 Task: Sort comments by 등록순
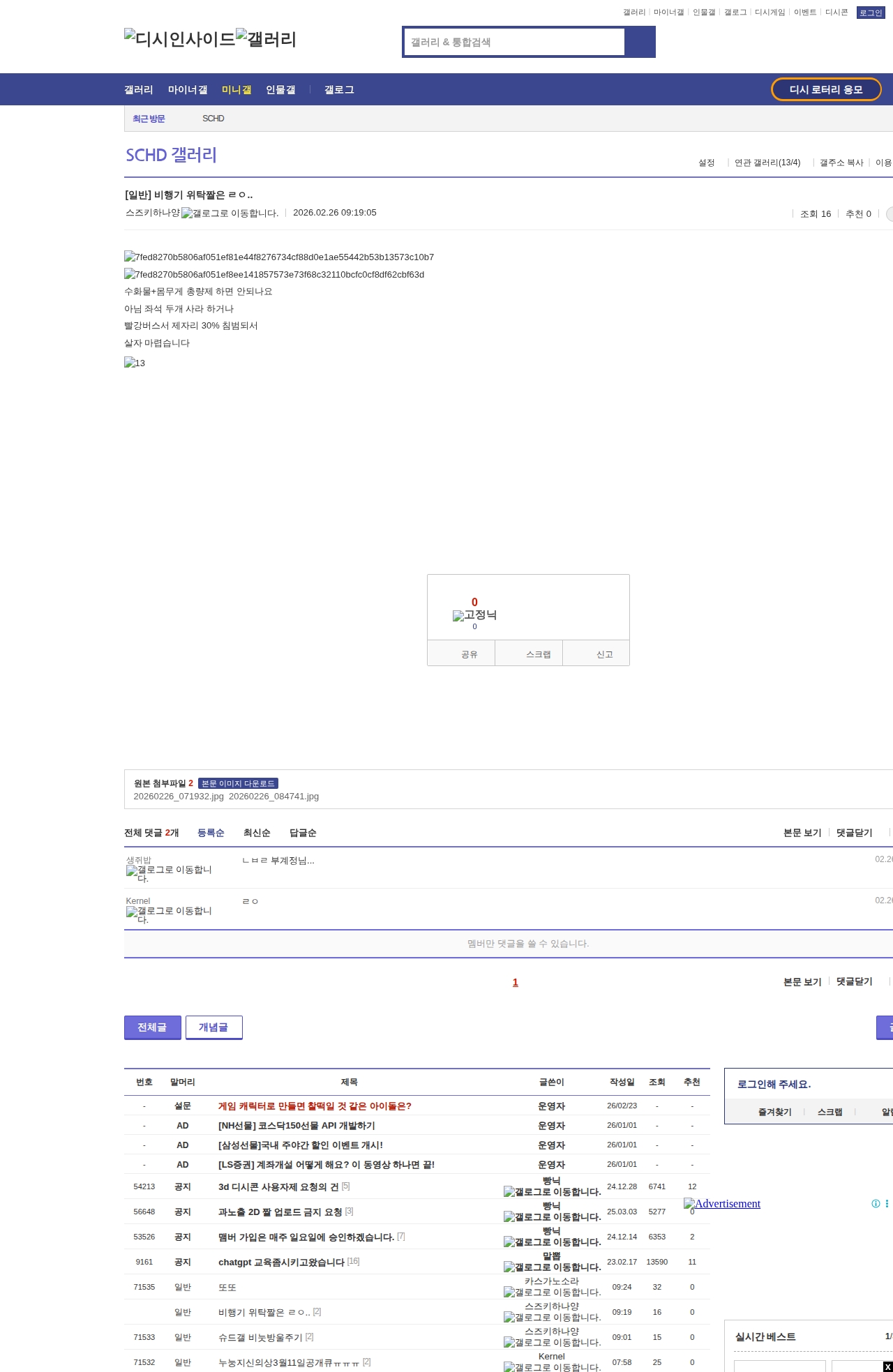211,833
